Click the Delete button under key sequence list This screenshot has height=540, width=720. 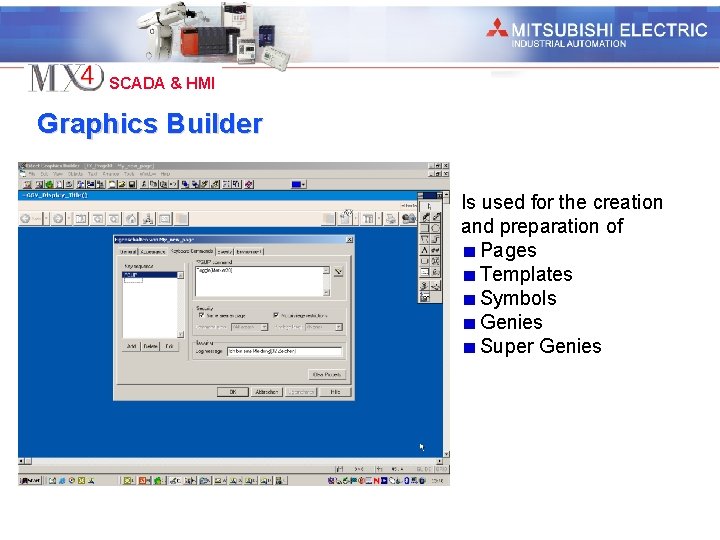point(150,346)
